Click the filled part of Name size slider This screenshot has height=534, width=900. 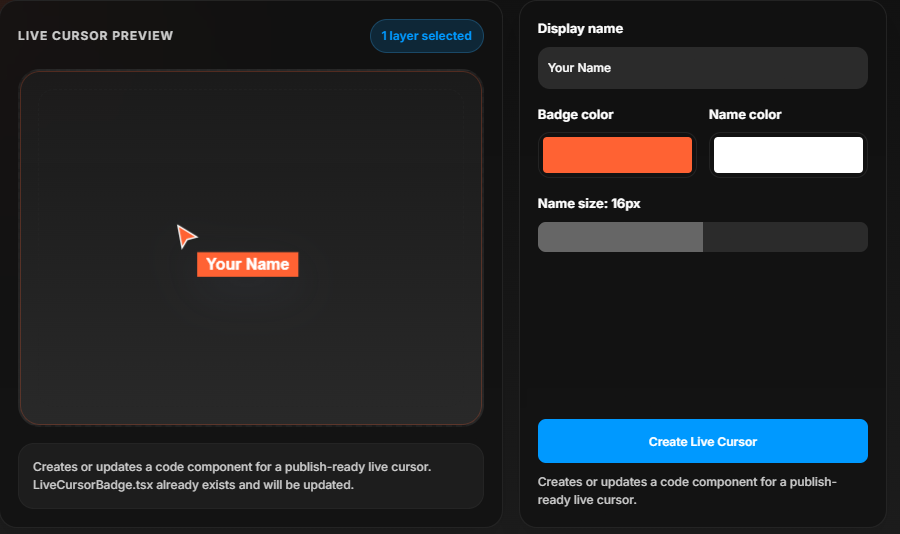(x=620, y=237)
